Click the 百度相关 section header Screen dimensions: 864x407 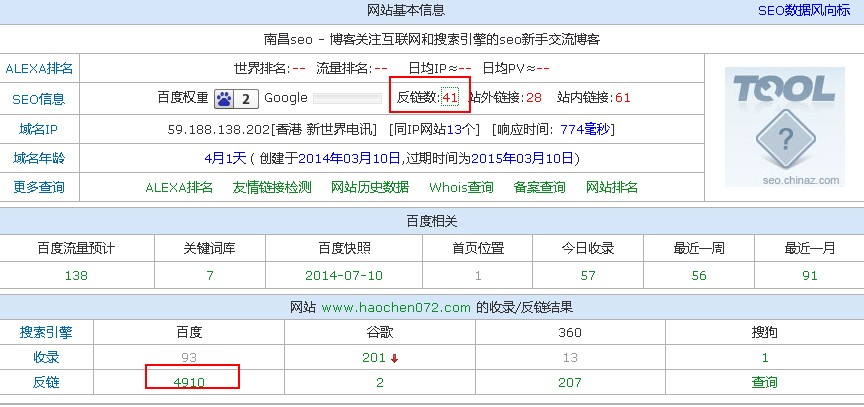click(x=431, y=221)
